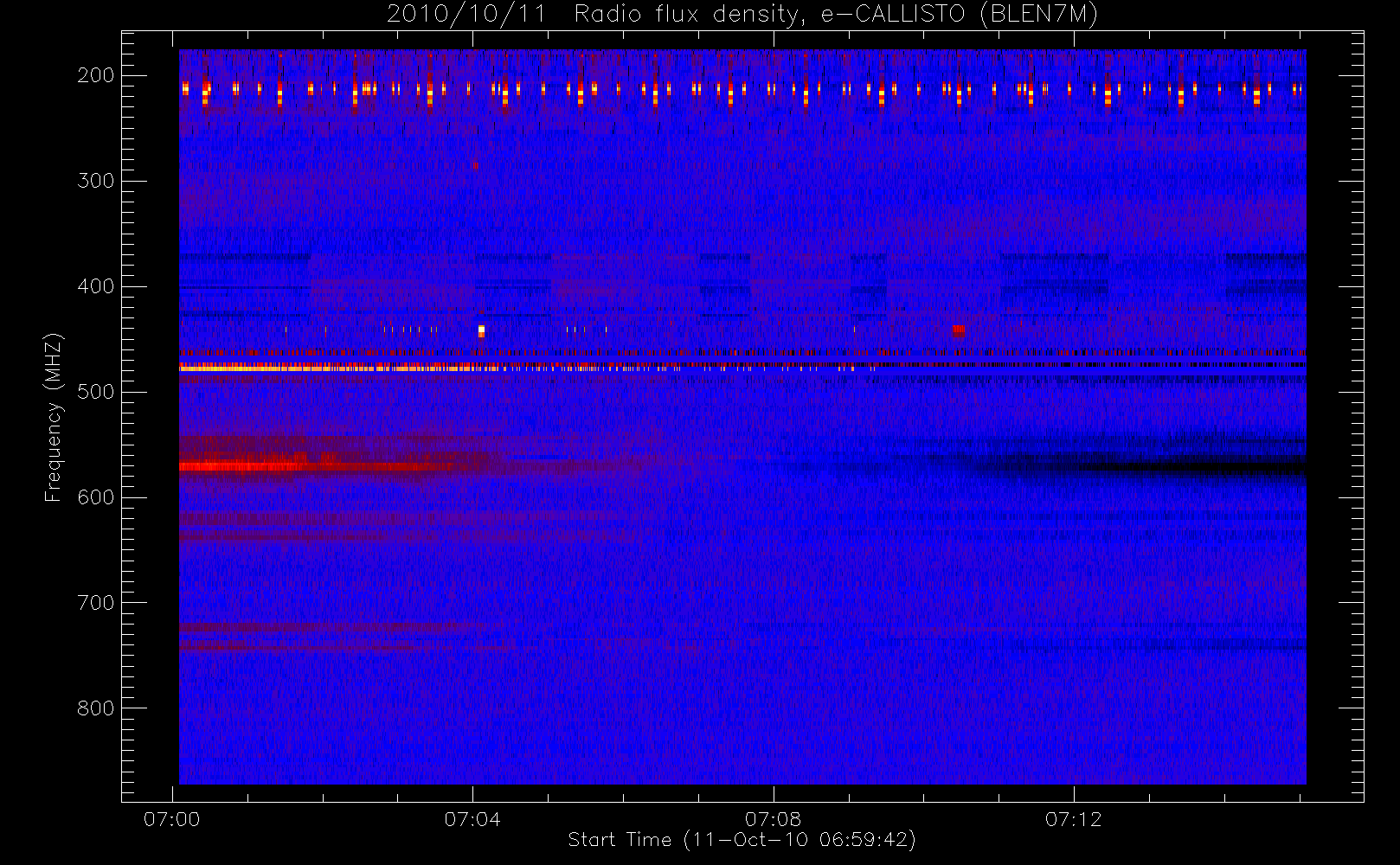
Task: Click the bright red emission band near 570 MHz
Action: point(242,467)
